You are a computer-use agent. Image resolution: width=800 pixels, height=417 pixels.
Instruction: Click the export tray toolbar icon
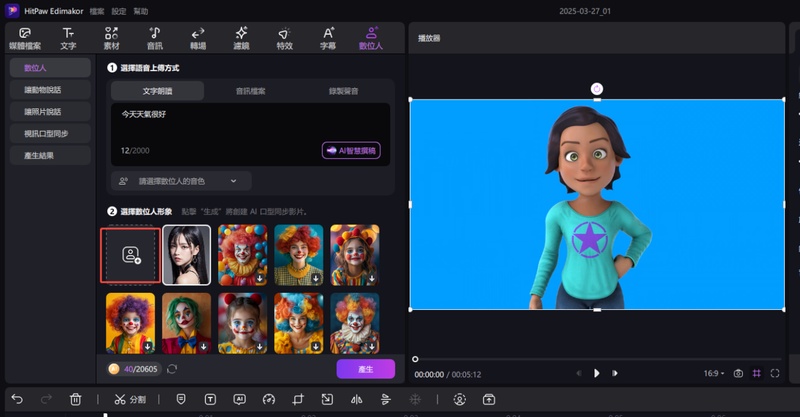(489, 399)
